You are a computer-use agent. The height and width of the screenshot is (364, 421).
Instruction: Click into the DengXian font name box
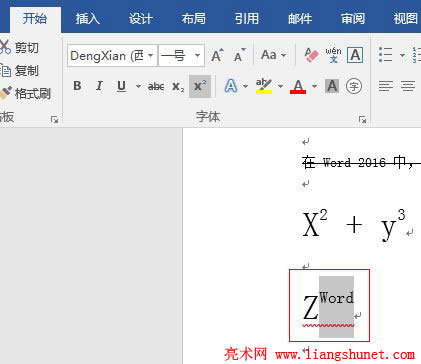pos(107,56)
